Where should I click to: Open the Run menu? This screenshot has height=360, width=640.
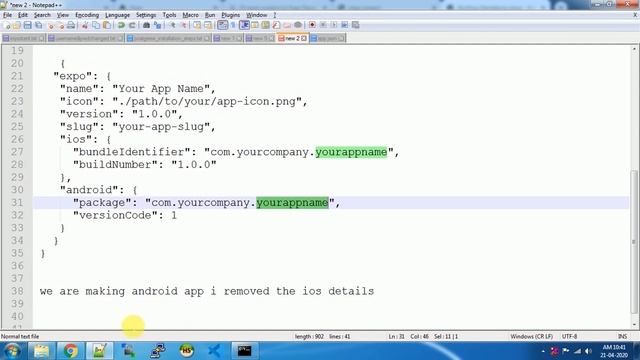tap(210, 15)
